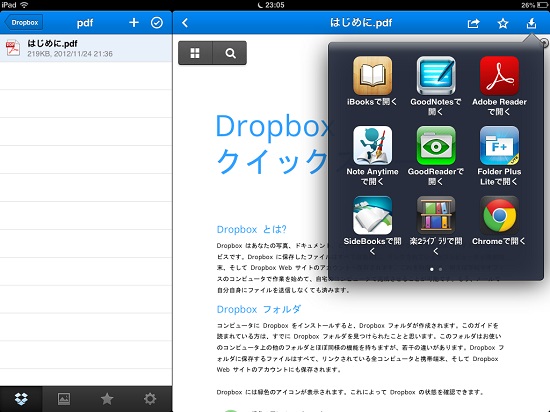The width and height of the screenshot is (550, 412).
Task: Open the PDF in 楽2ライブラリ bookshelf app
Action: [x=436, y=215]
